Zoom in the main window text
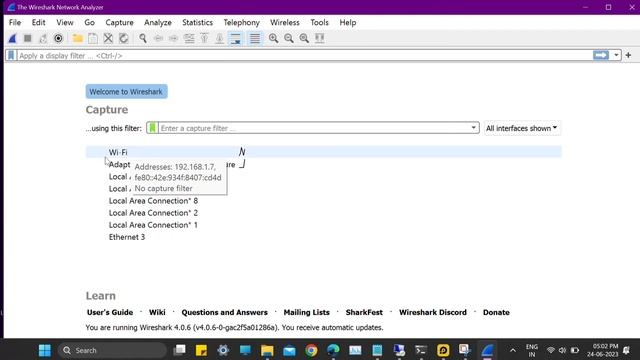Screen dimensions: 640x360 273,38
